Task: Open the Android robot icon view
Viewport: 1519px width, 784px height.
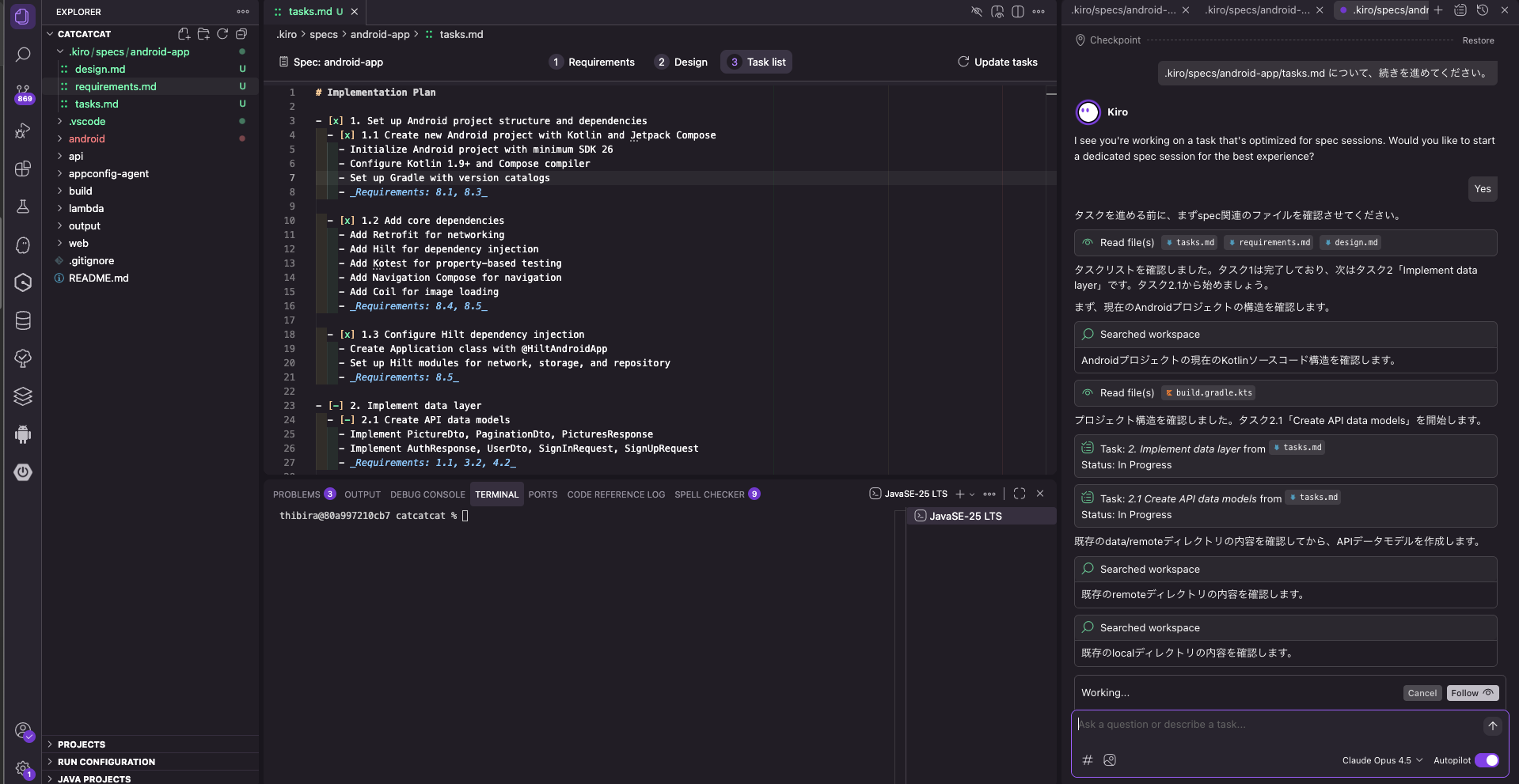Action: [x=23, y=434]
